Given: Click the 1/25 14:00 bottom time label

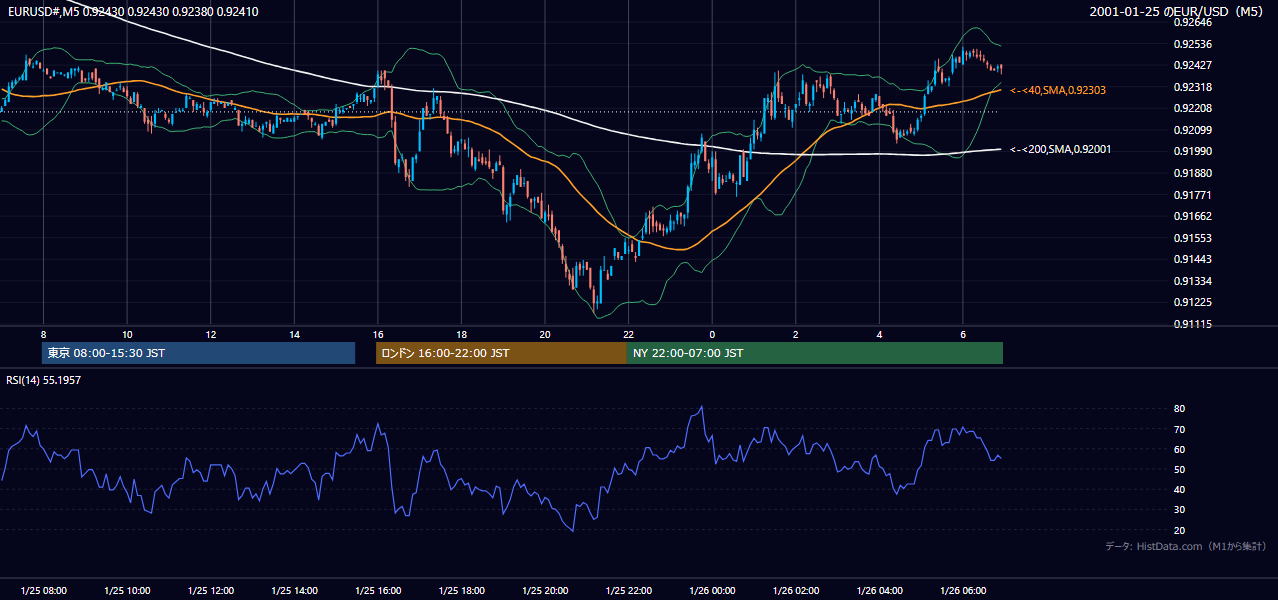Looking at the screenshot, I should point(294,590).
